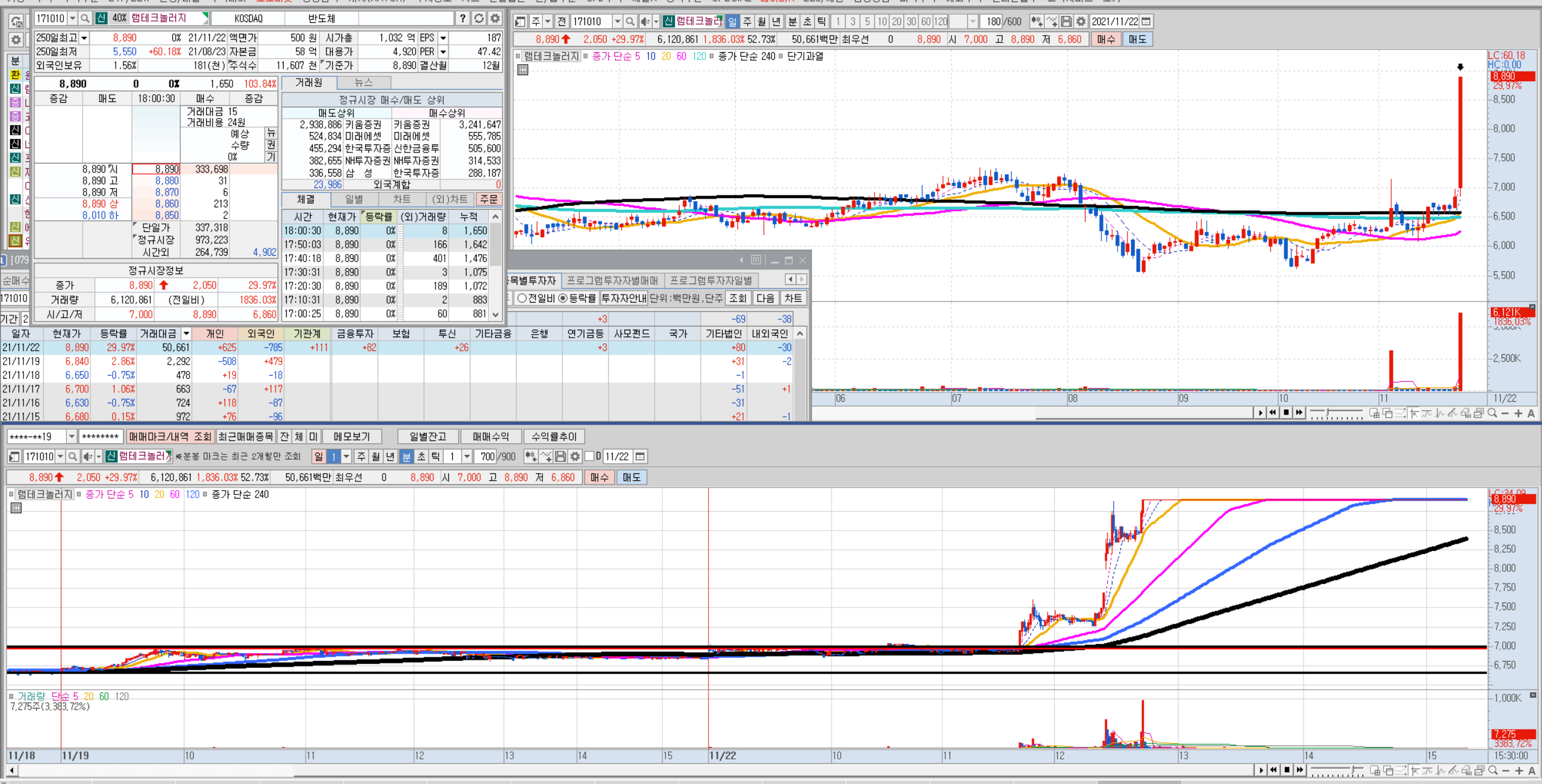
Task: Toggle 일 (daily) period in upper chart toolbar
Action: pos(732,22)
